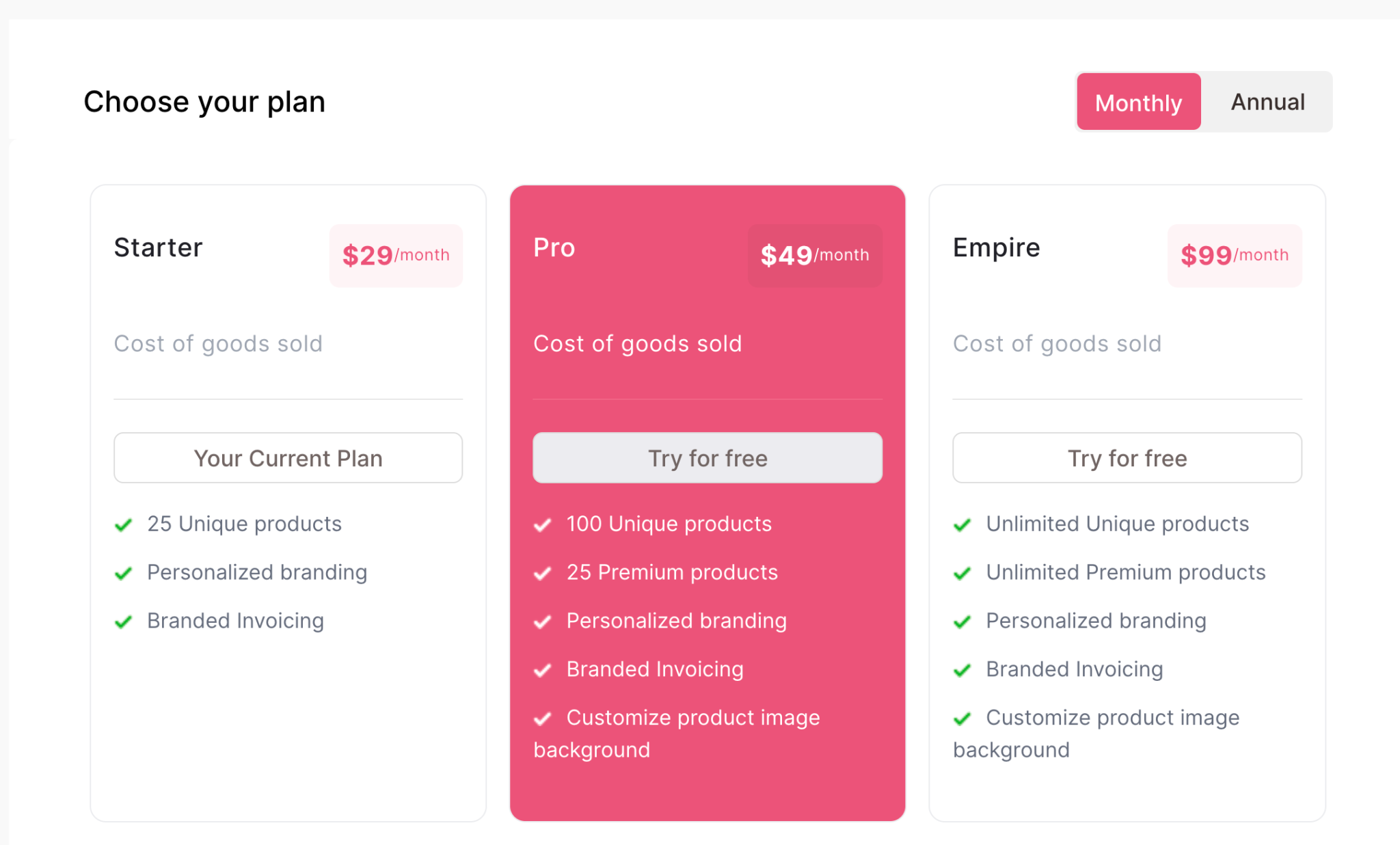The image size is (1400, 845).
Task: Click the checkmark next to Customize product image background on Pro
Action: coord(543,719)
